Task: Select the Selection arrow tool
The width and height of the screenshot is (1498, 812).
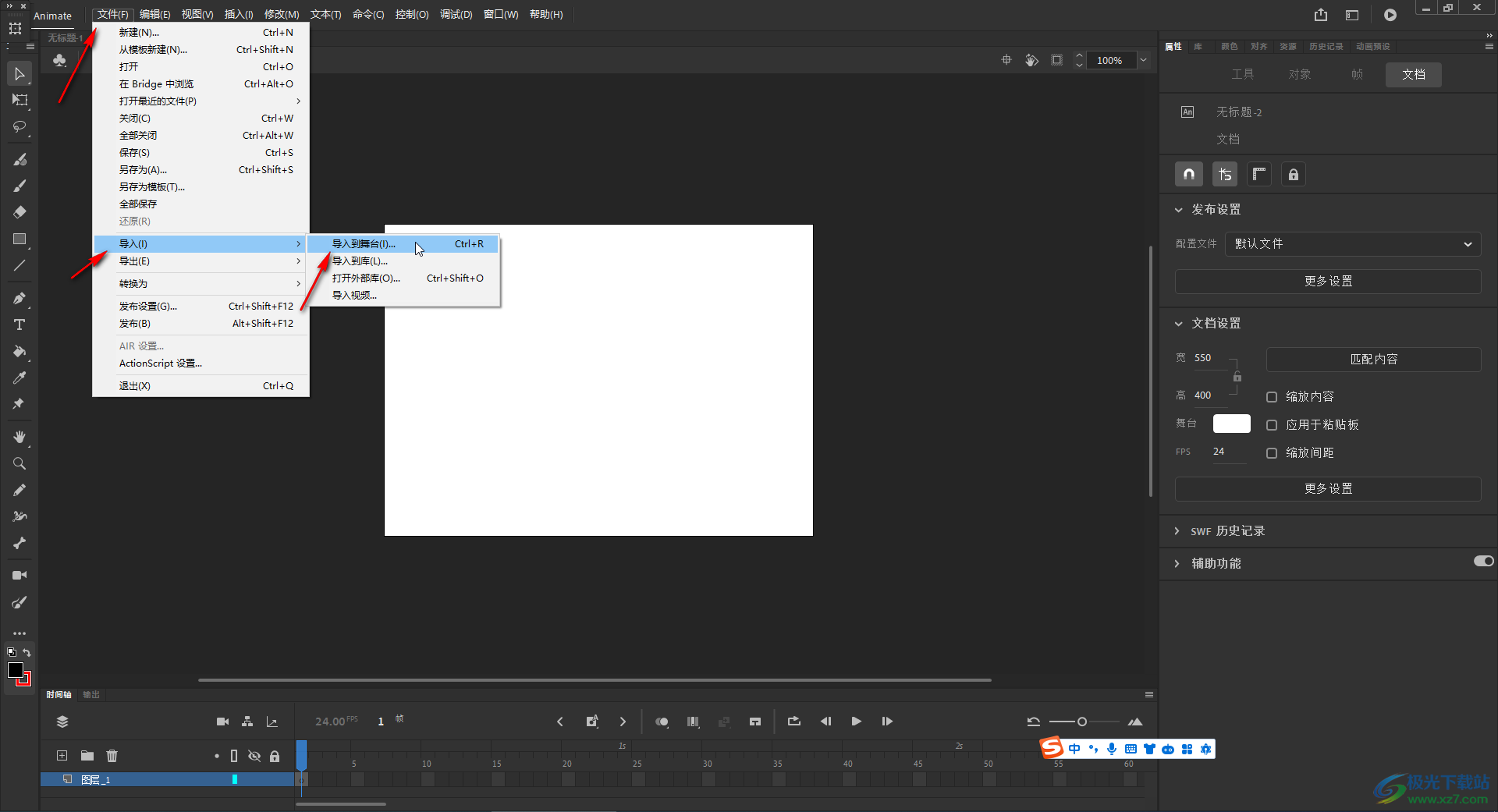Action: [x=20, y=74]
